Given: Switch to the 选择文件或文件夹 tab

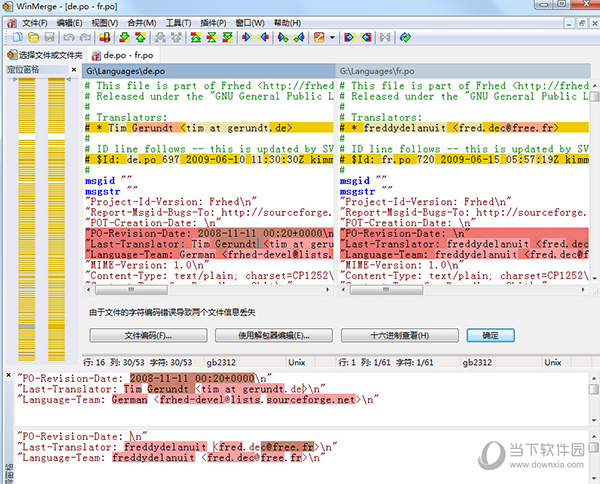Looking at the screenshot, I should 45,54.
